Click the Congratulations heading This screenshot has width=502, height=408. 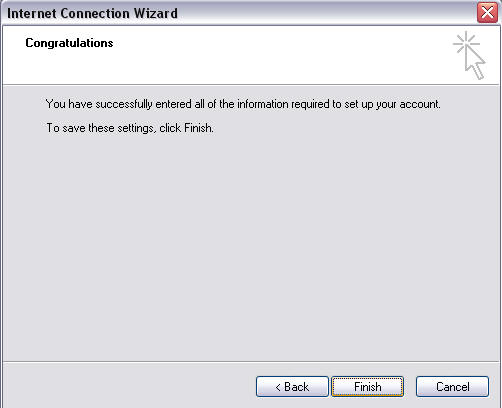coord(69,43)
